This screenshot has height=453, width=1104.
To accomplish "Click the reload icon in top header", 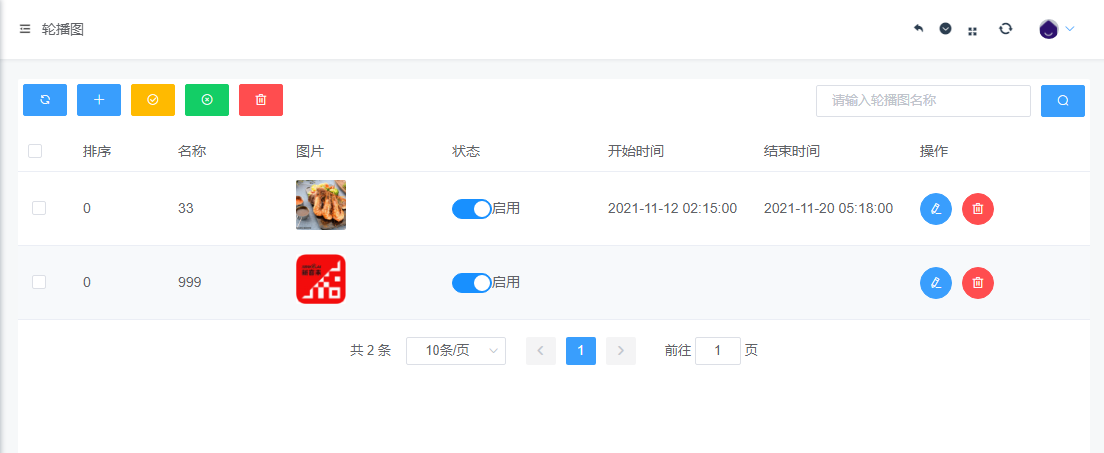I will [1006, 29].
